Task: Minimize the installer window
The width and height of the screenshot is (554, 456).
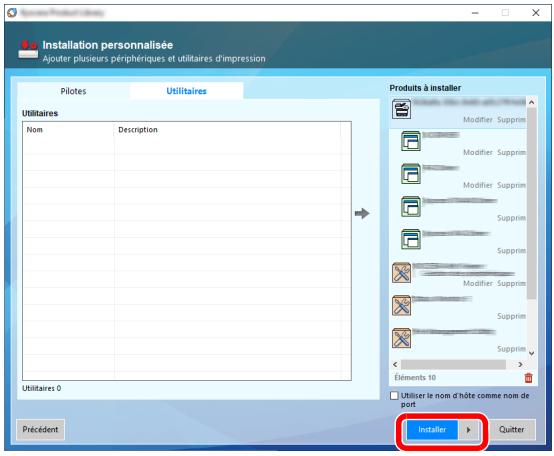Action: tap(475, 13)
